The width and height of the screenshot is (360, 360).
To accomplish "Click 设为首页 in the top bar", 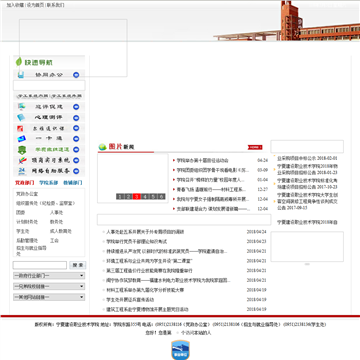I will (35, 5).
